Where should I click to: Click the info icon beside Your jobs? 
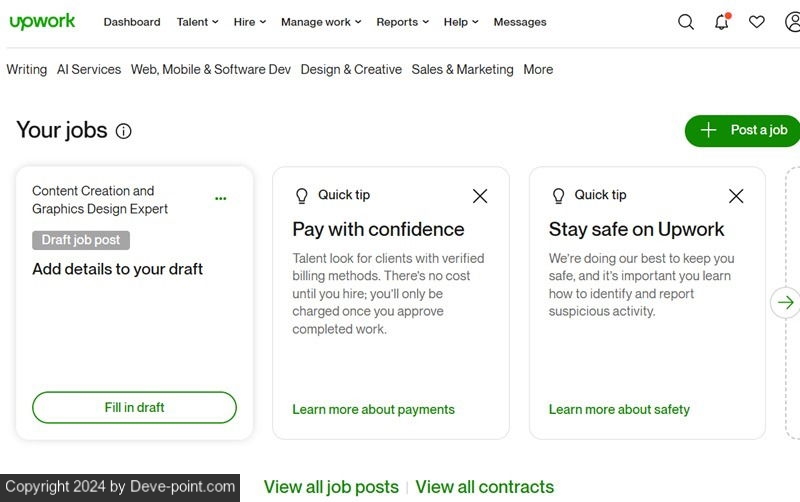click(x=124, y=131)
